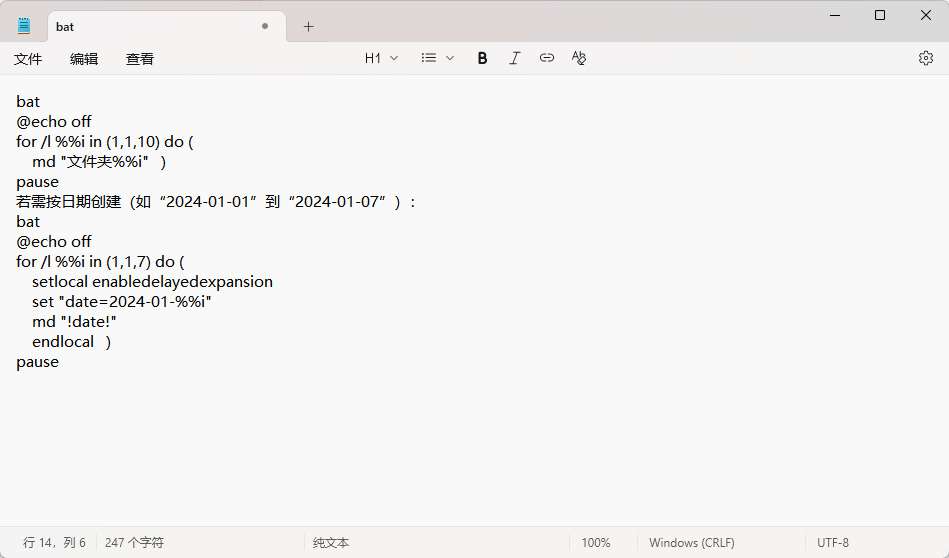Click the first 'pause' line
Viewport: 949px width, 558px height.
click(38, 182)
